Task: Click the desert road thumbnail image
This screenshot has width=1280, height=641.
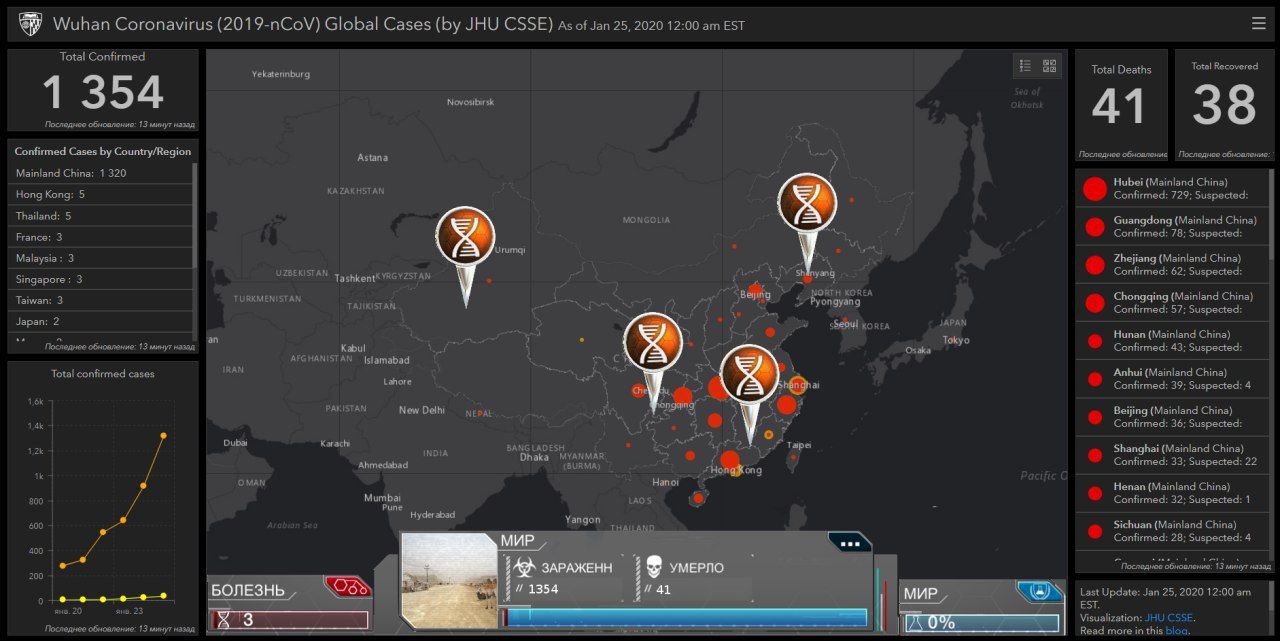Action: pos(449,580)
